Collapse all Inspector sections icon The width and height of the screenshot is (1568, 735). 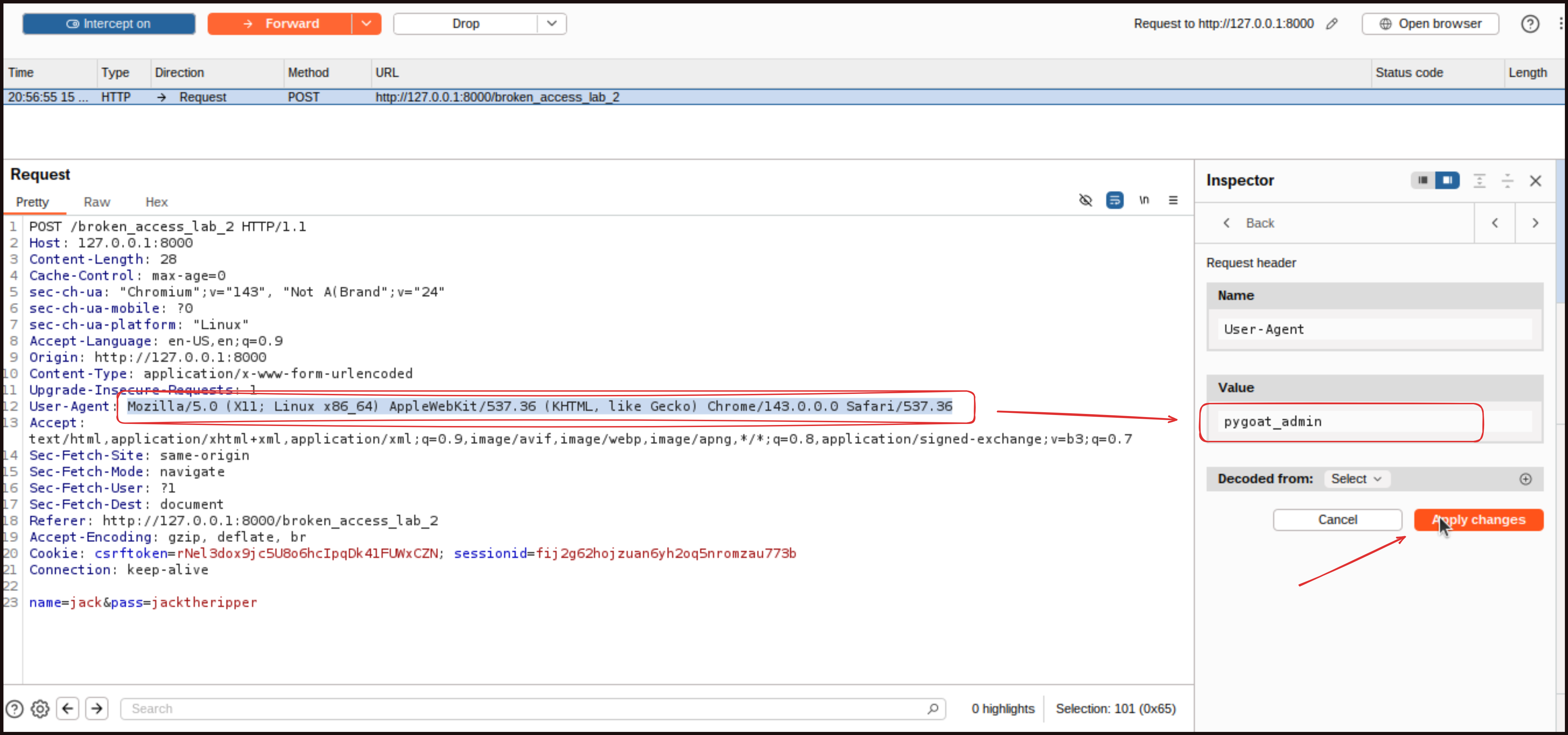pos(1507,181)
